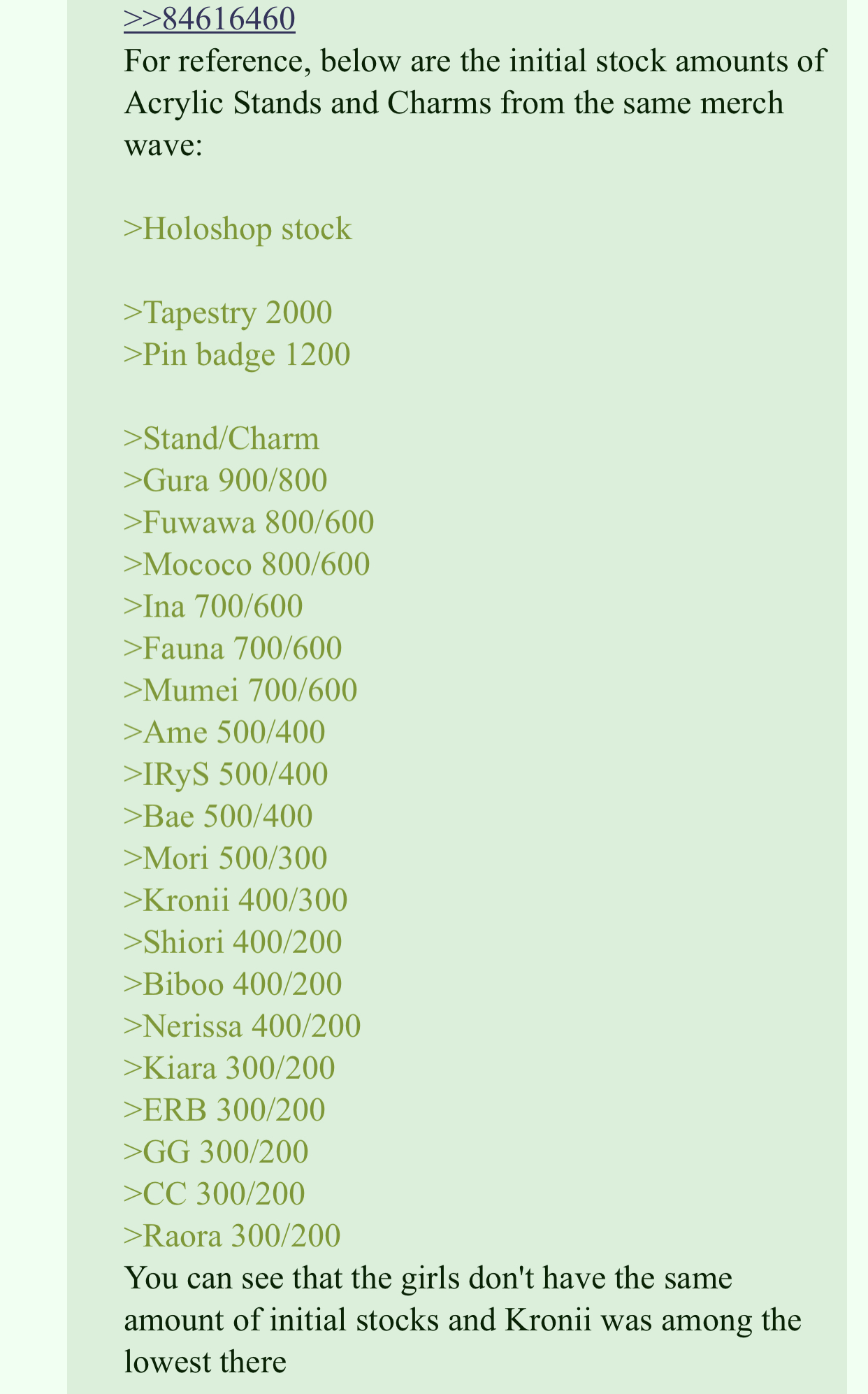Click the '>Kronii 400/300' line

point(236,900)
